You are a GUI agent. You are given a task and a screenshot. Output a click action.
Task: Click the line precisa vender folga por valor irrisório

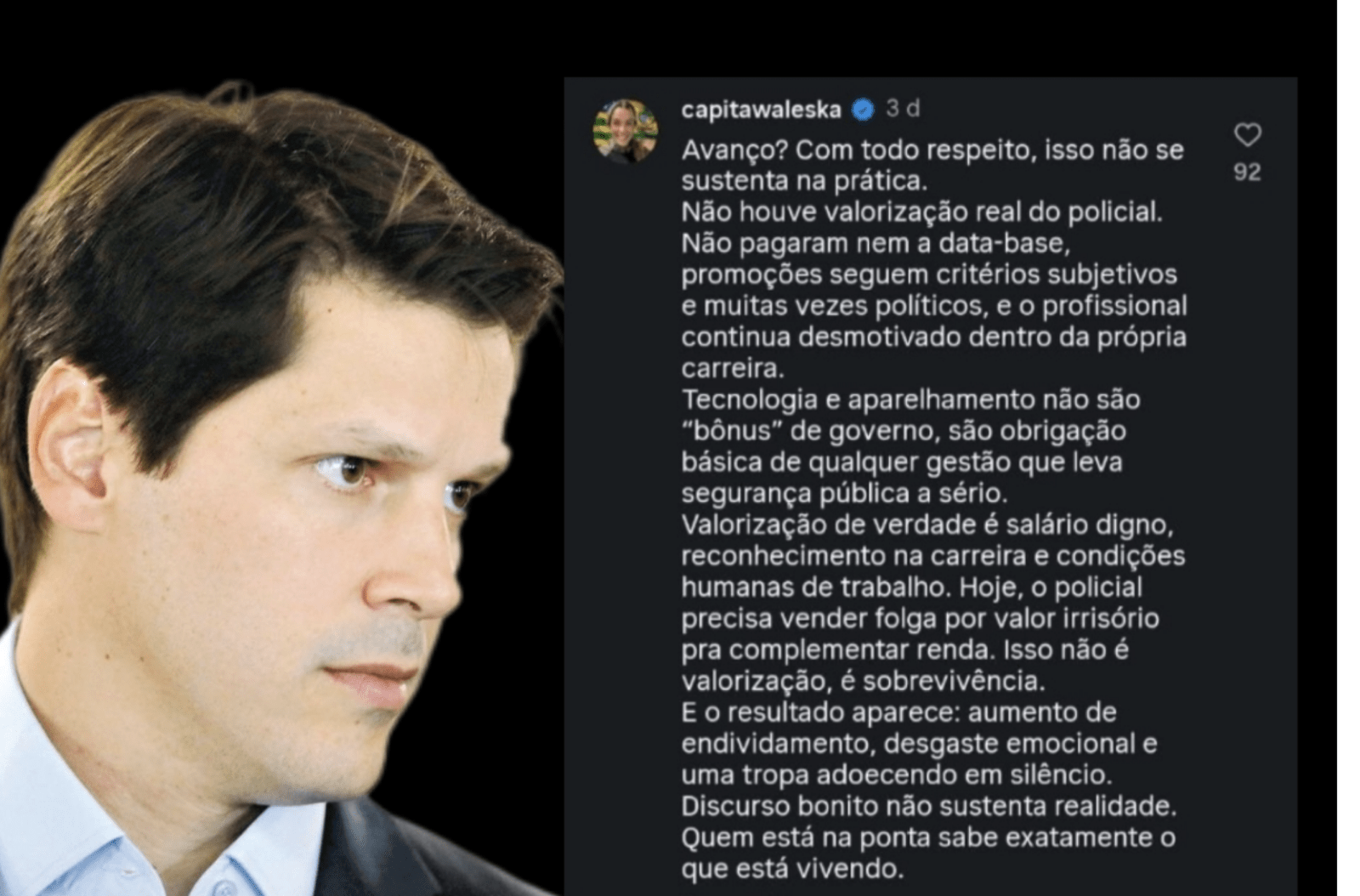920,618
